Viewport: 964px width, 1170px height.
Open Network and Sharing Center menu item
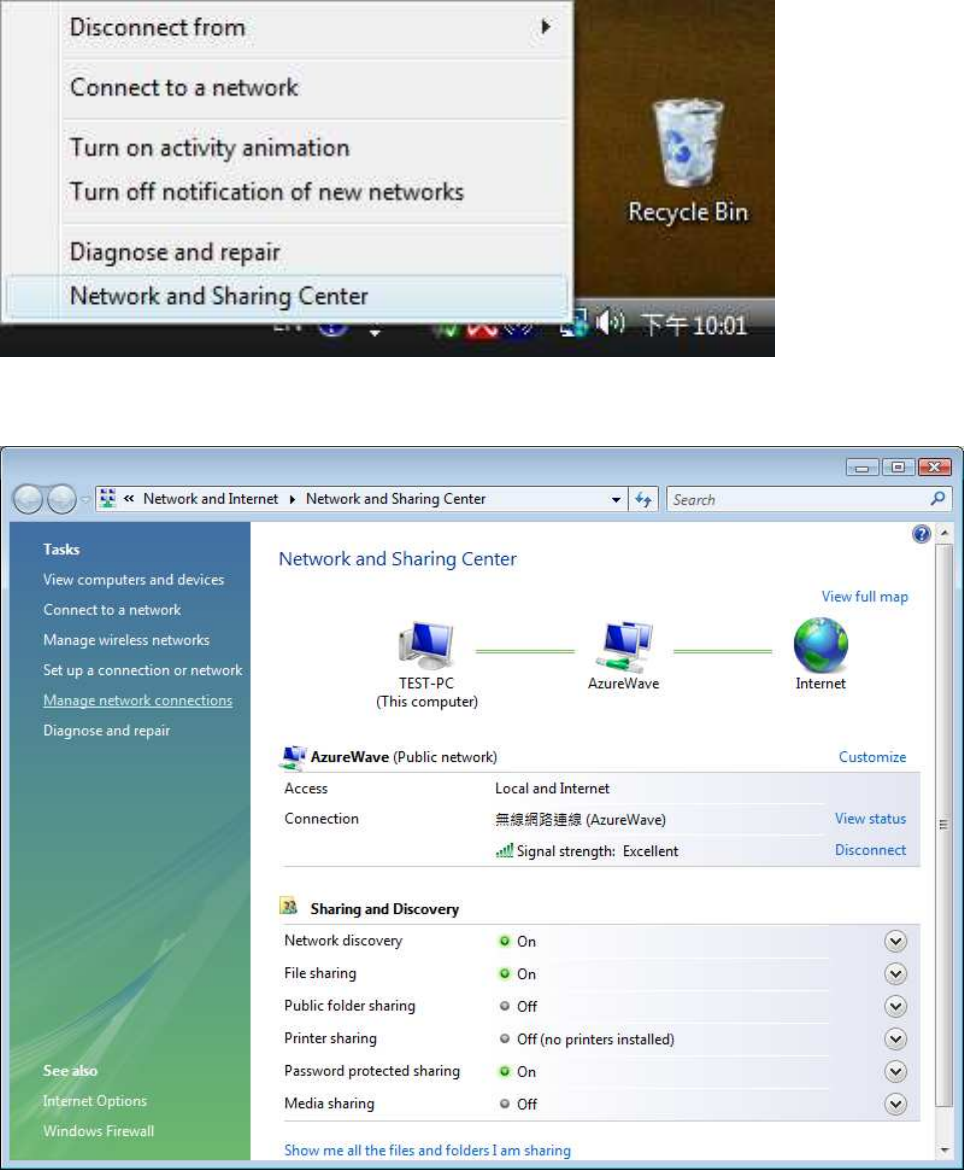tap(287, 296)
